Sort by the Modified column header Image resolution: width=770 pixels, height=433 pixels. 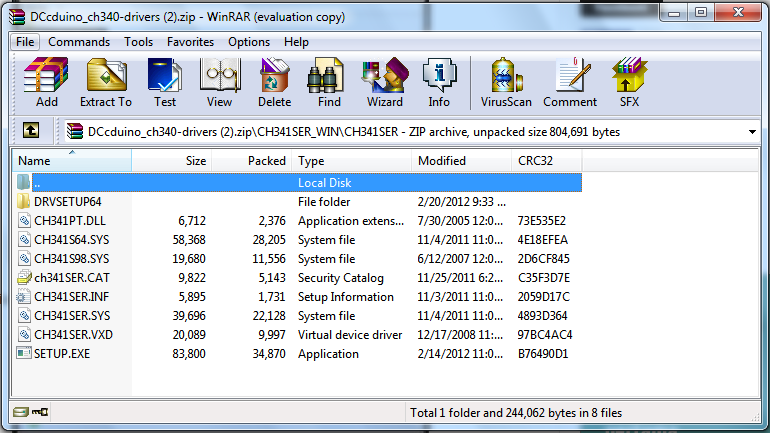point(462,161)
